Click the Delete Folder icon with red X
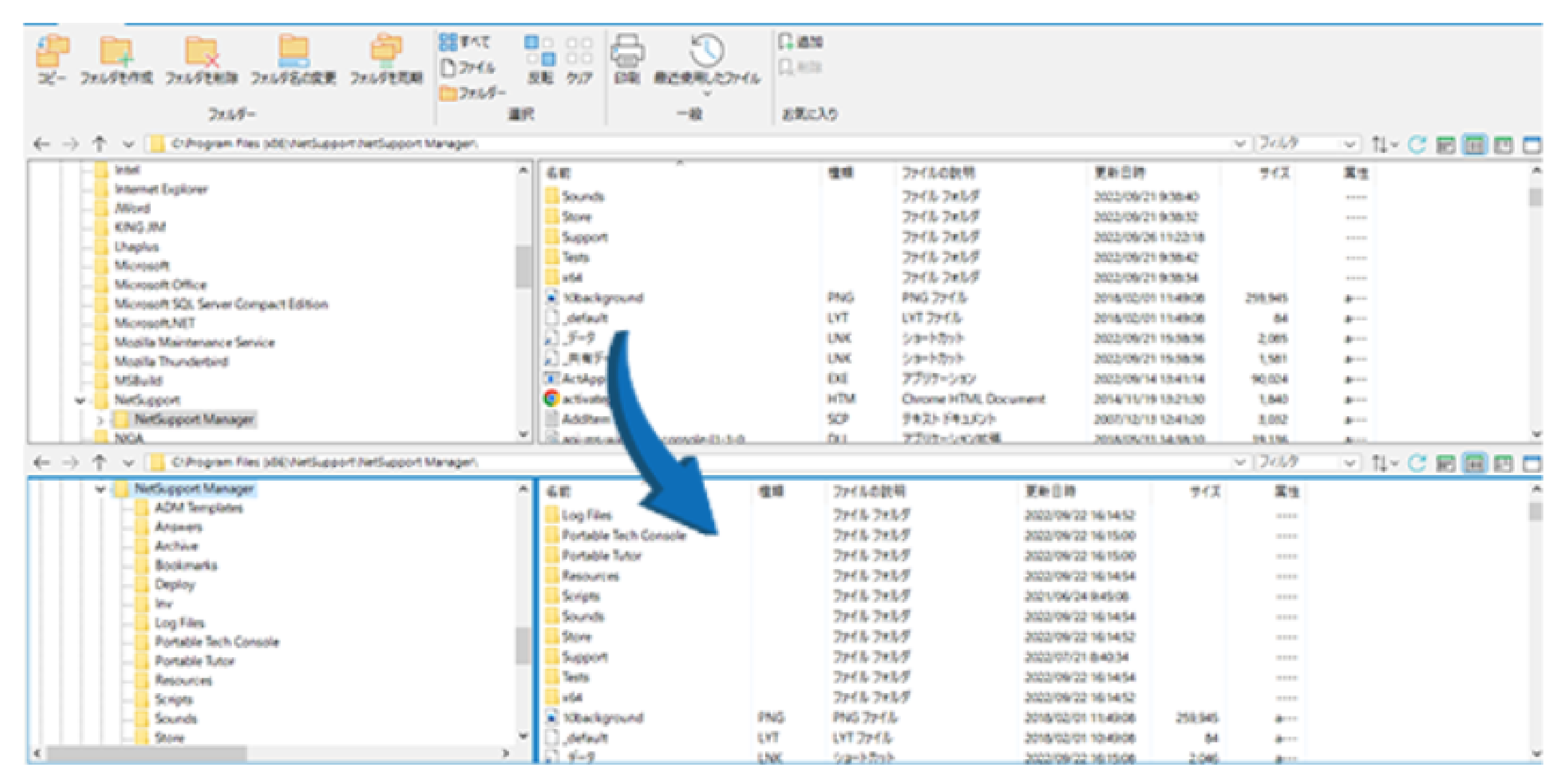Image resolution: width=1568 pixels, height=782 pixels. tap(201, 52)
